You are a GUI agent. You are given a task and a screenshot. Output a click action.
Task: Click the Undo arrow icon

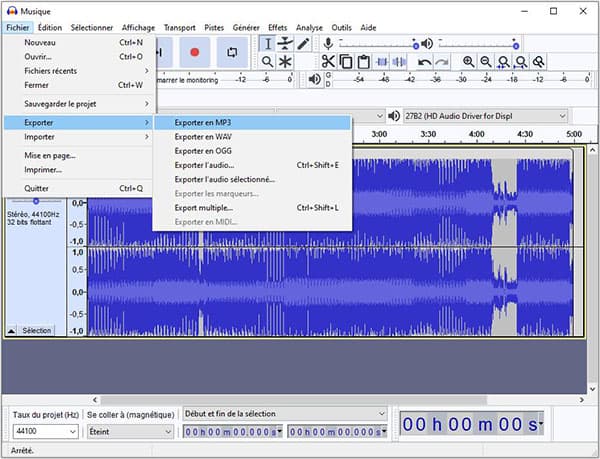point(424,62)
